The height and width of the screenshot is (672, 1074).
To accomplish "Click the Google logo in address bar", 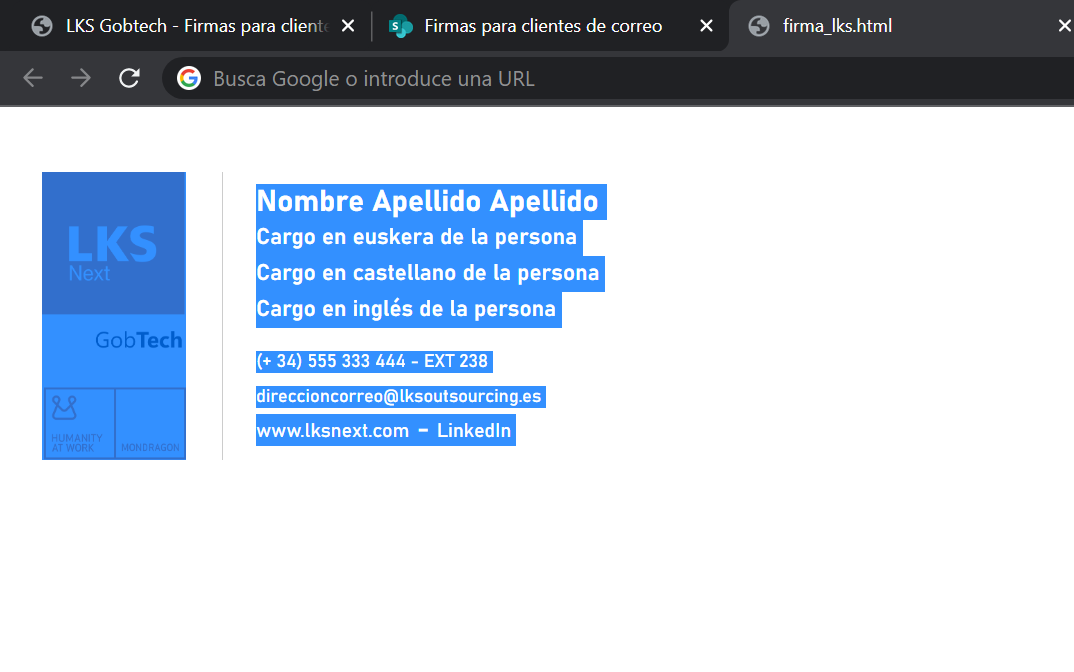I will click(189, 78).
